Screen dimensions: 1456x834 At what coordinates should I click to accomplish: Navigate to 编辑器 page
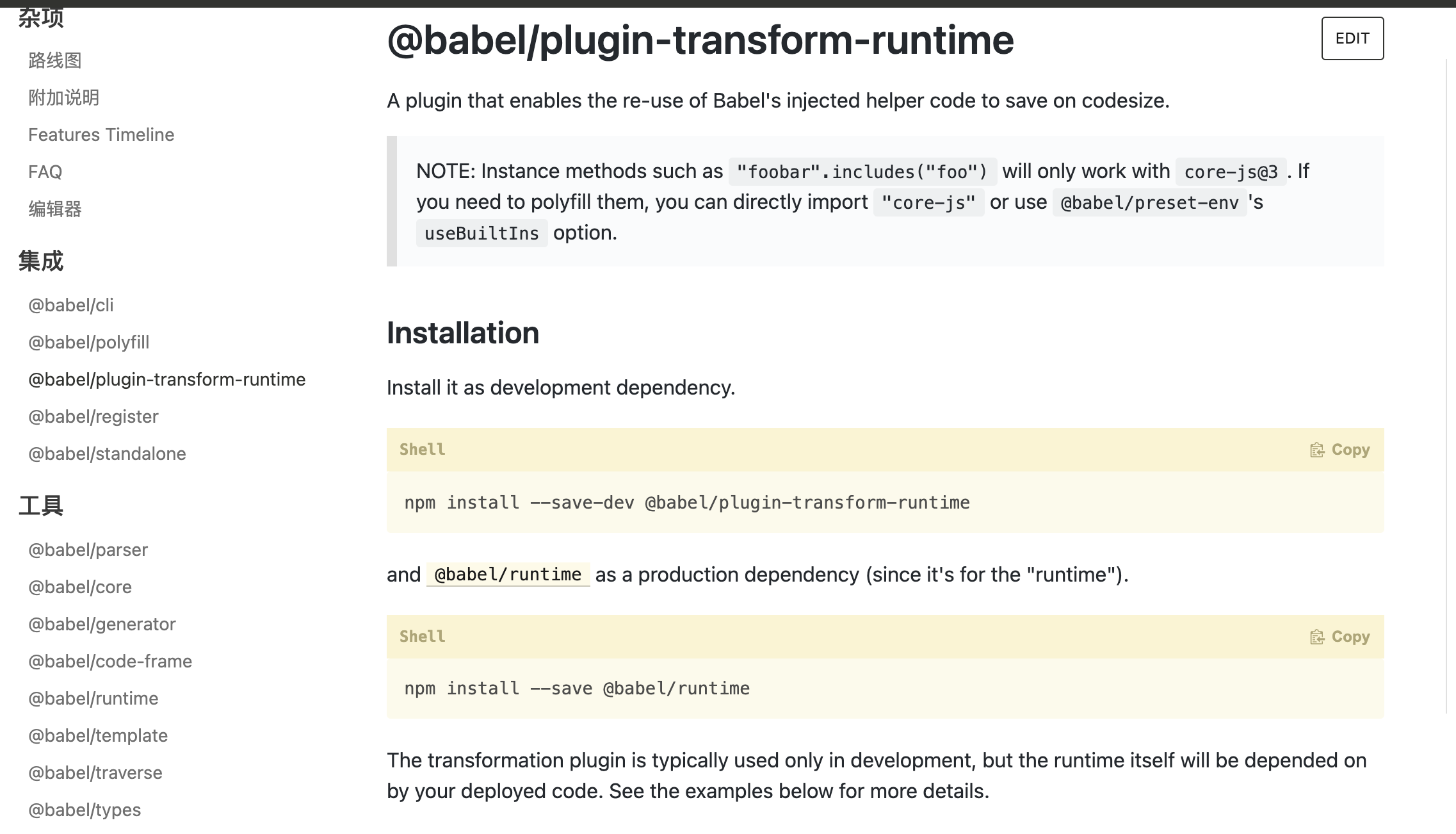55,209
